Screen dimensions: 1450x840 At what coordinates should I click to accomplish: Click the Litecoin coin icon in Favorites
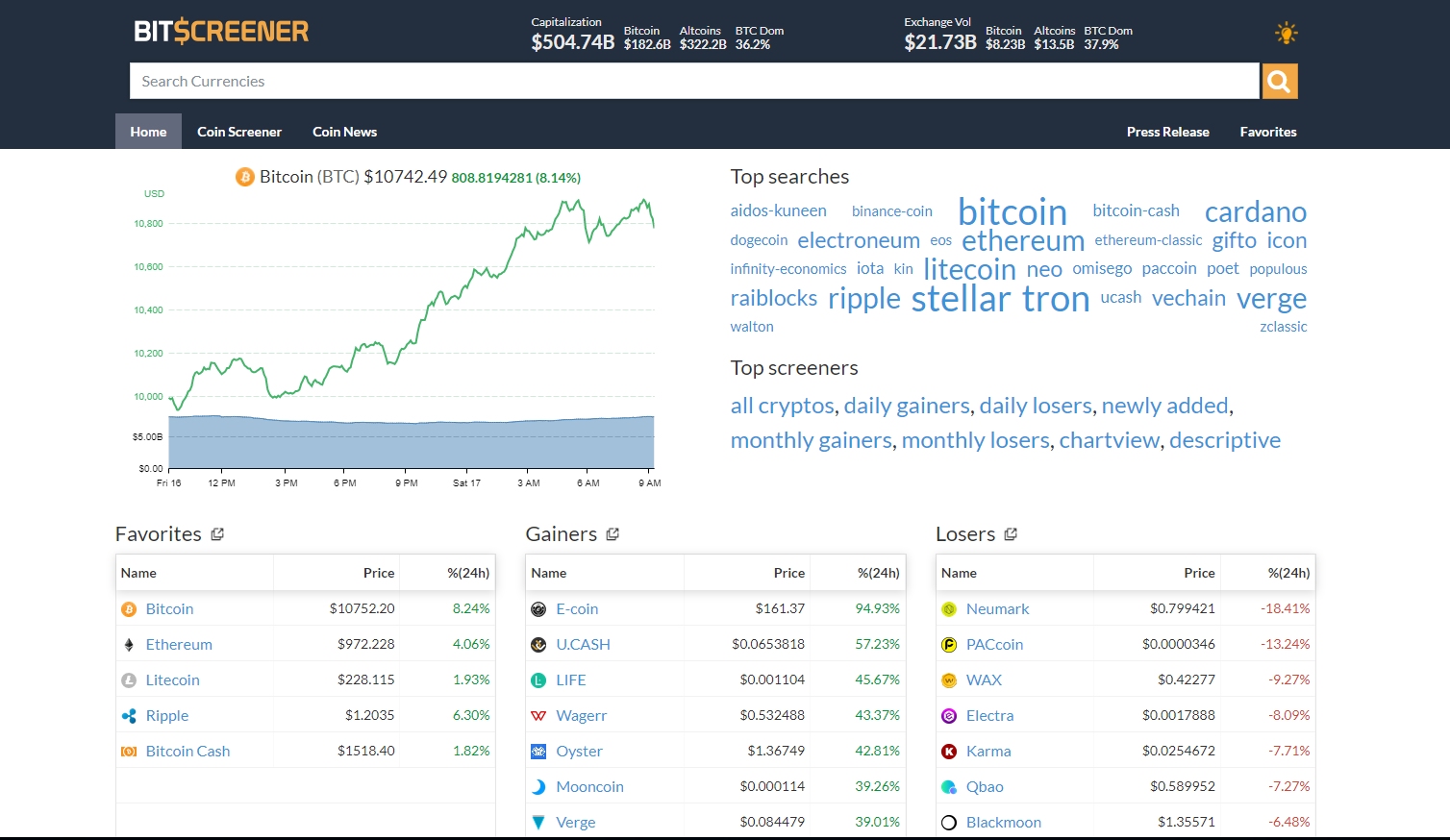(129, 680)
